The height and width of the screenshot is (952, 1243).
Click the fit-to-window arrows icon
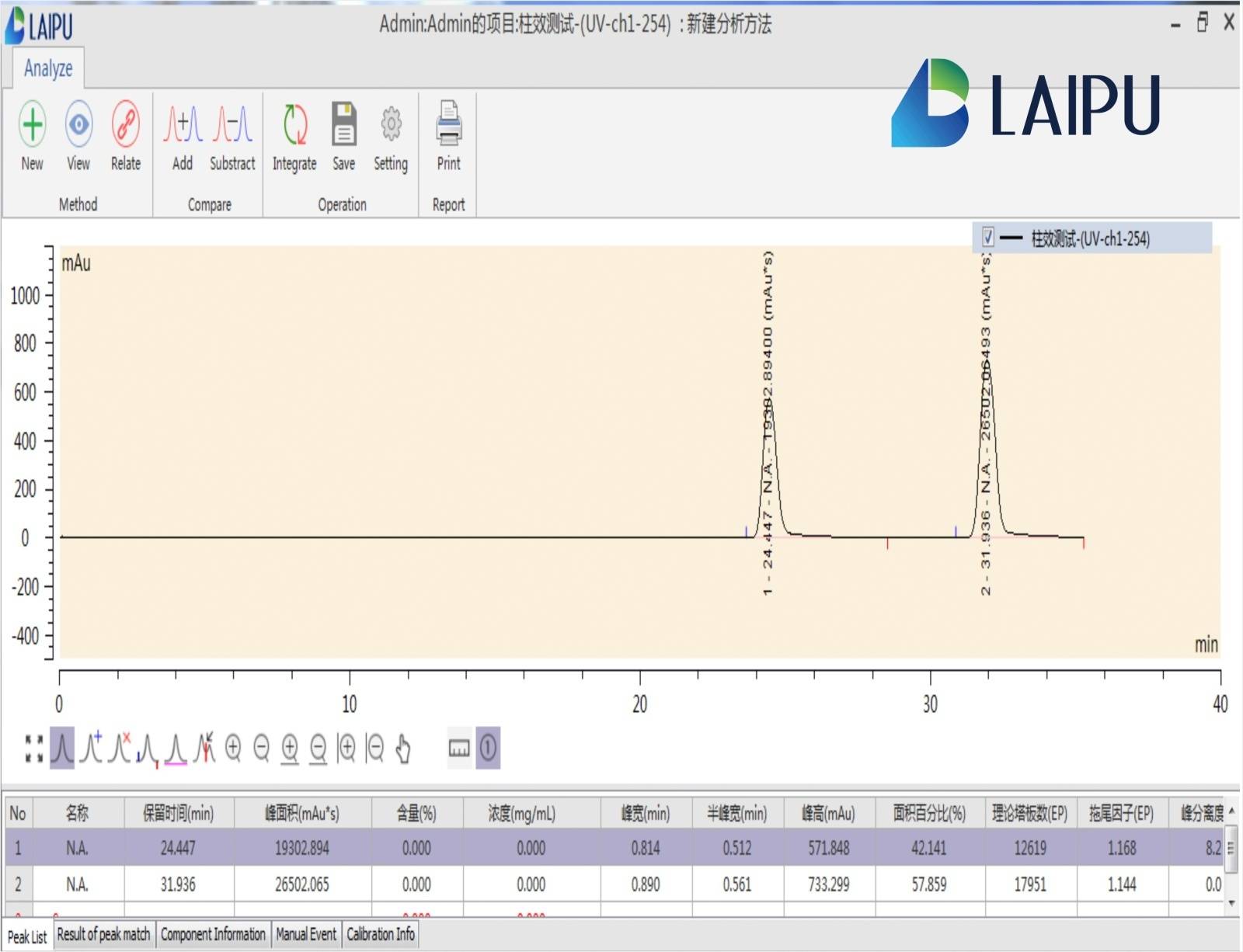(34, 749)
